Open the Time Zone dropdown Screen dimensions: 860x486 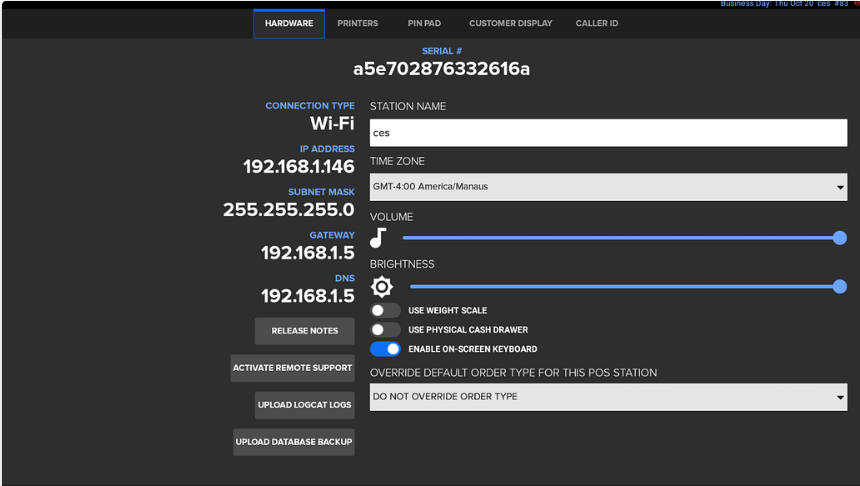(608, 186)
